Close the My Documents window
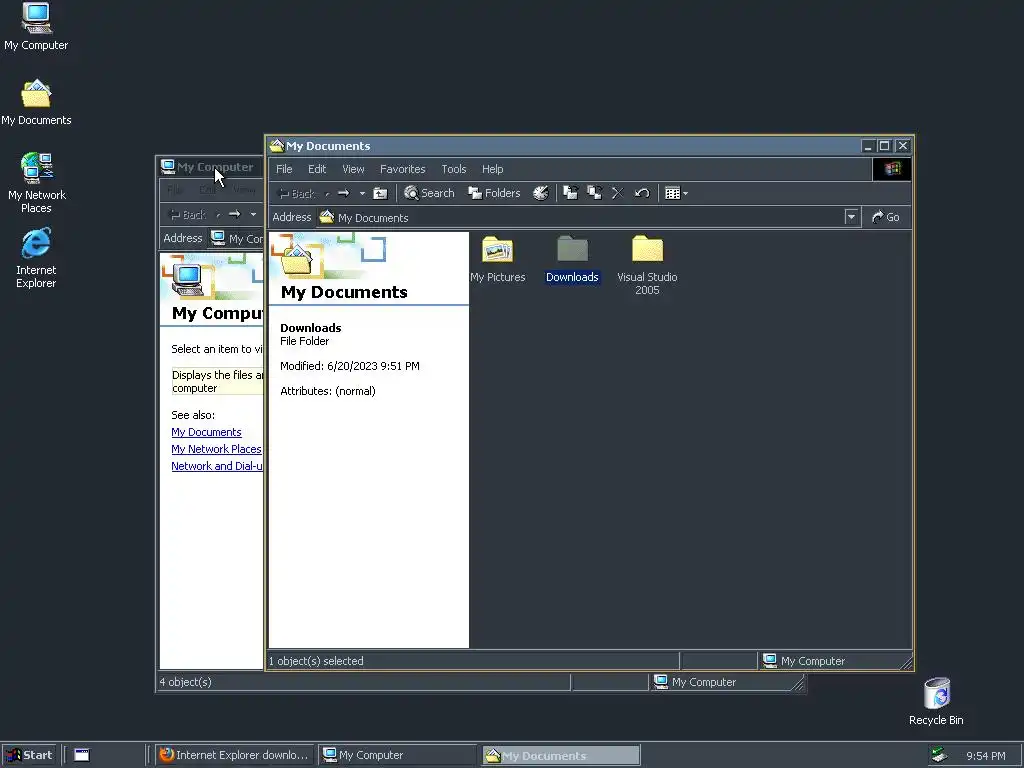 click(903, 146)
